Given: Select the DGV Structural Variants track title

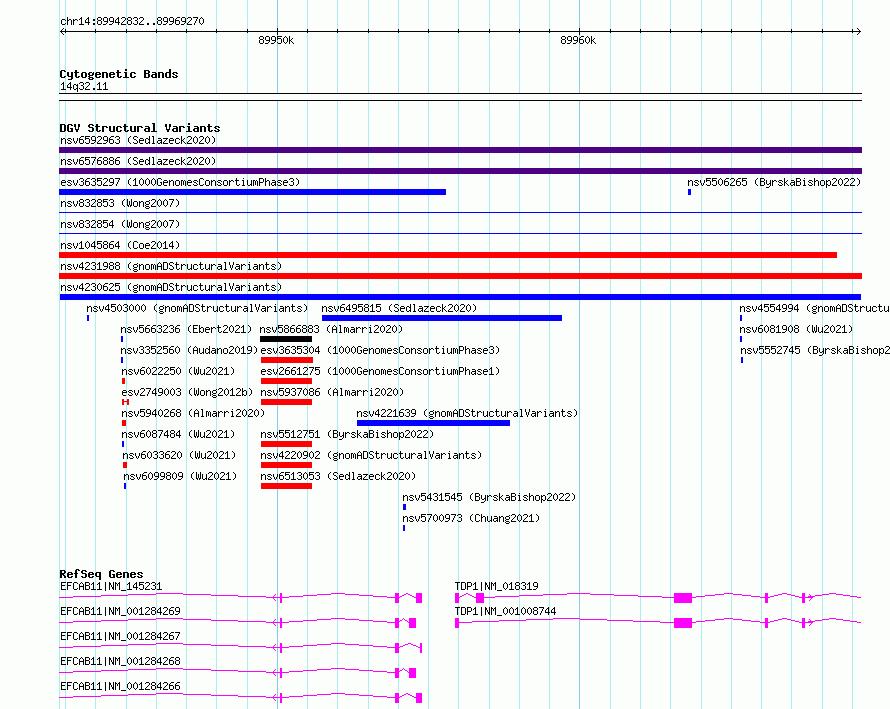Looking at the screenshot, I should coord(140,128).
